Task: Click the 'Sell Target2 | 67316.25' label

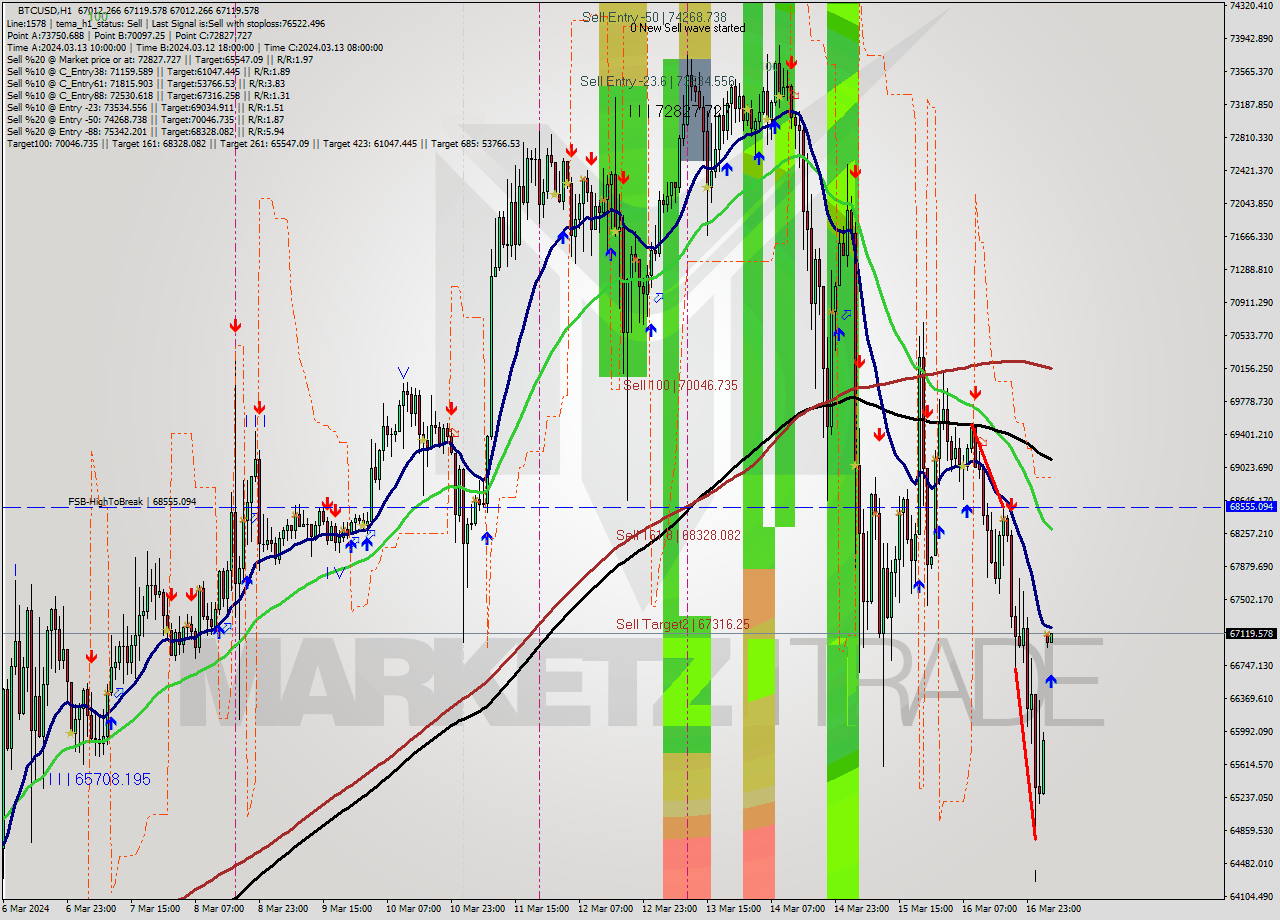Action: (682, 624)
